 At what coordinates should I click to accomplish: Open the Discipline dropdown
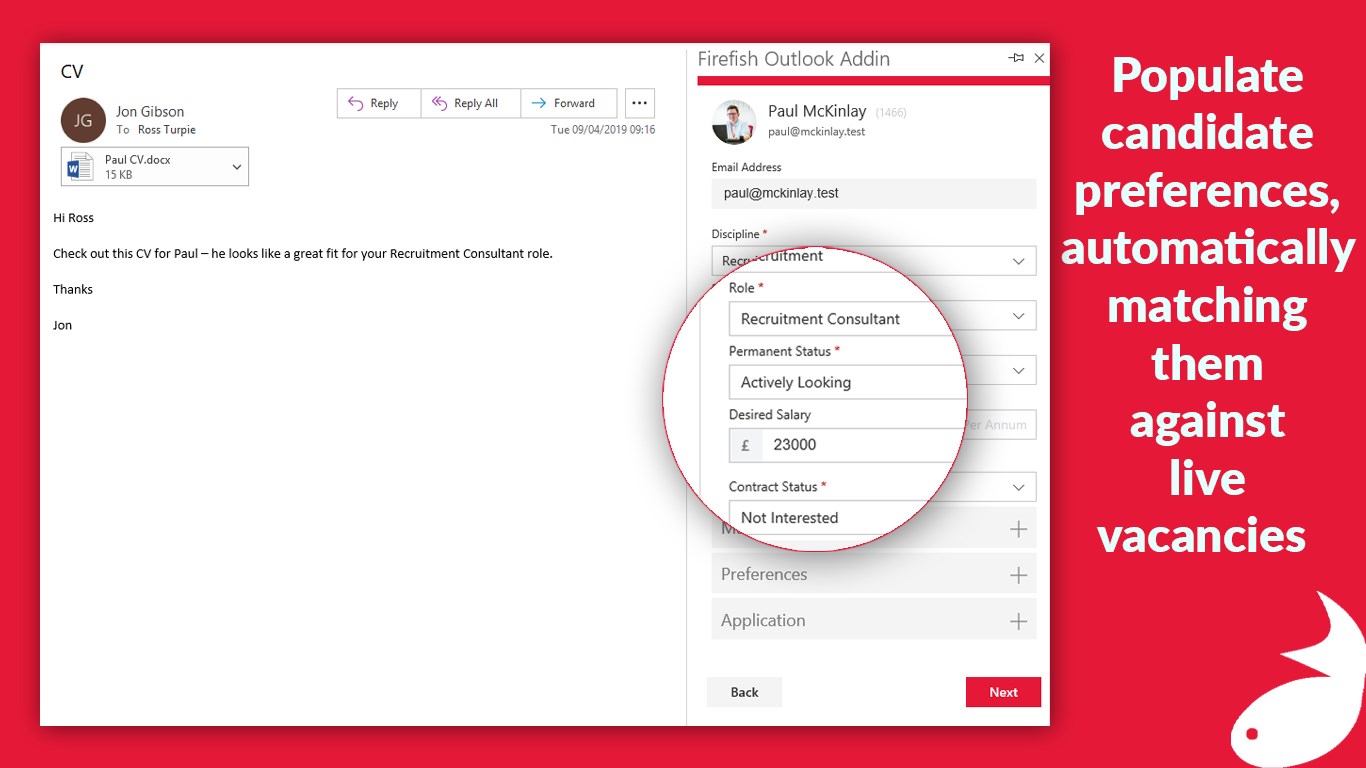[x=1019, y=260]
